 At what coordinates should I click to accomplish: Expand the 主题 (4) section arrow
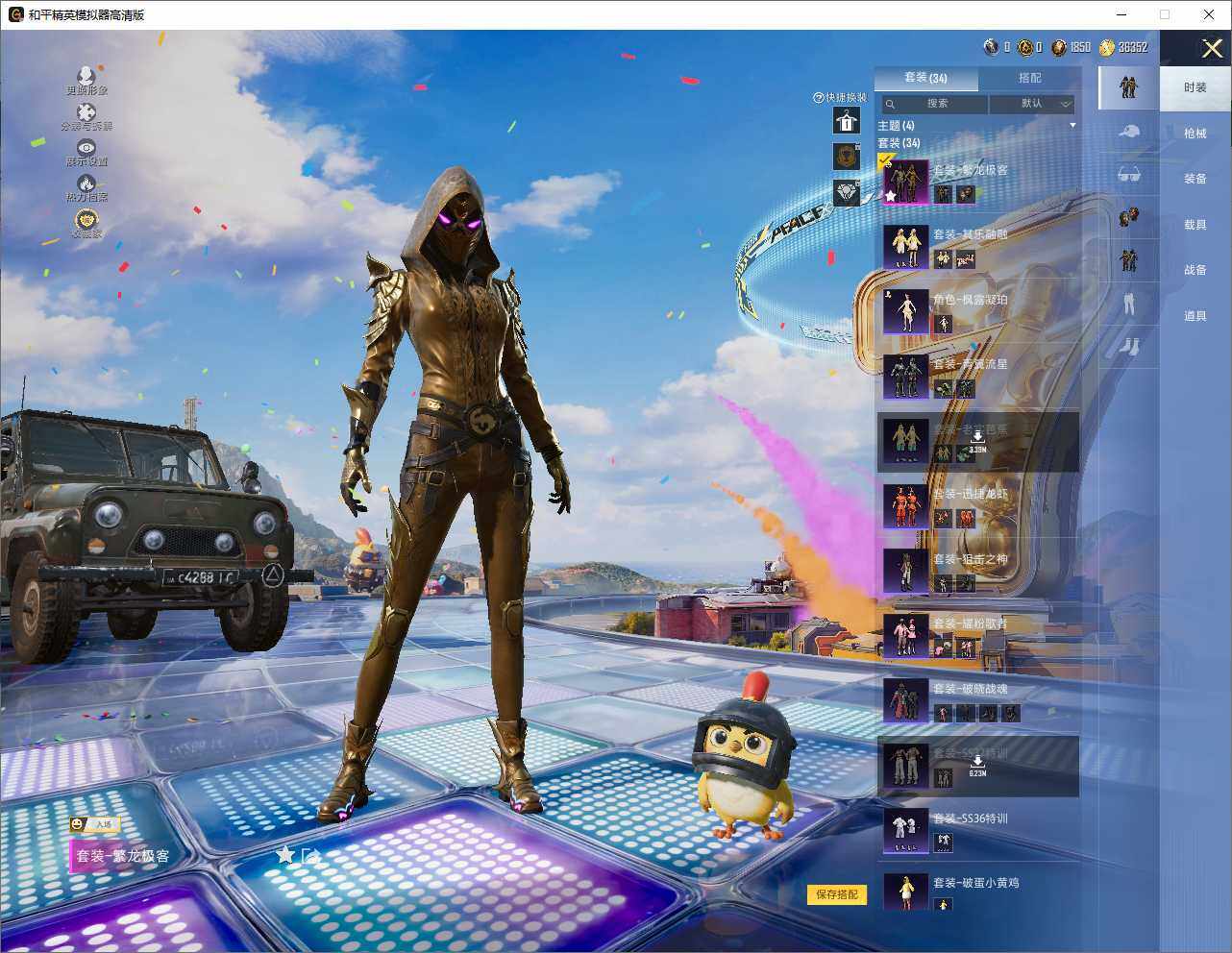[1072, 126]
